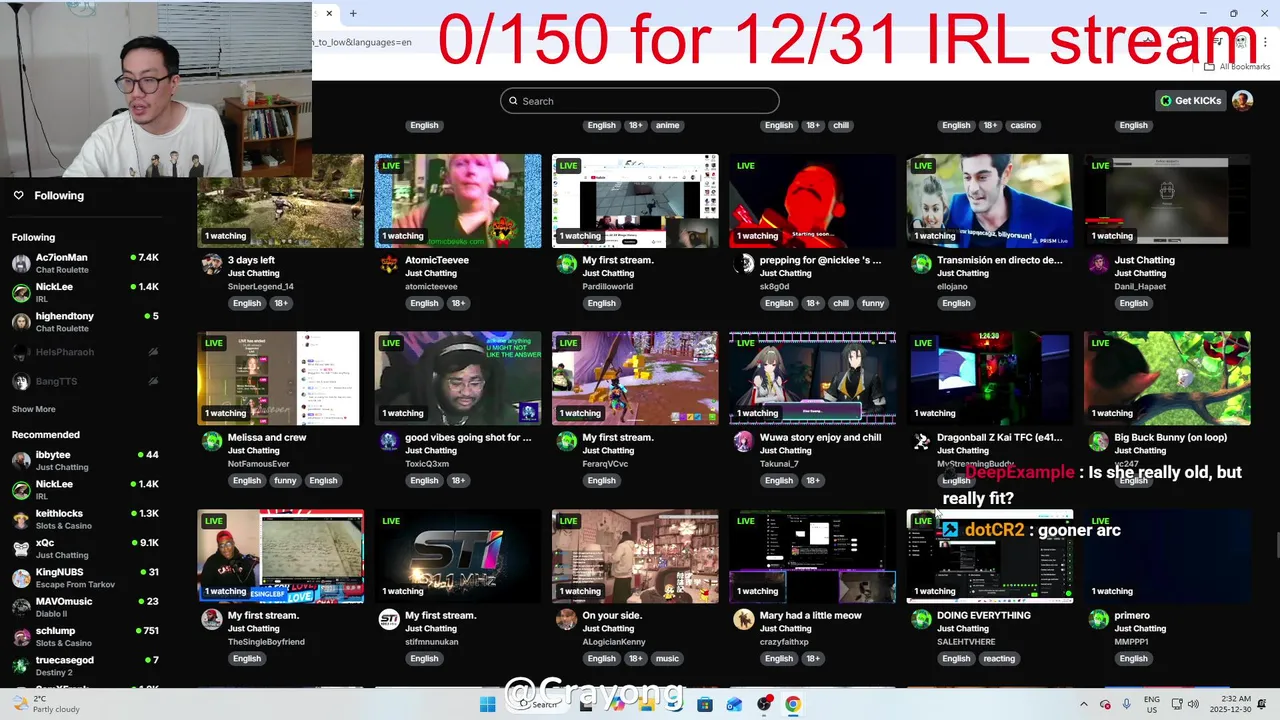1280x720 pixels.
Task: Select 'music' tag under AlogicianKenny
Action: click(x=667, y=658)
